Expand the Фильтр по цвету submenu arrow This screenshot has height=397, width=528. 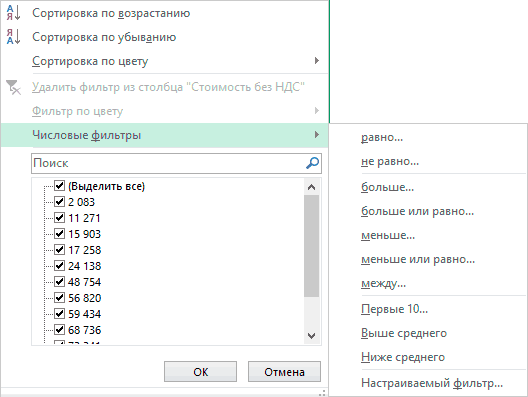[x=317, y=110]
